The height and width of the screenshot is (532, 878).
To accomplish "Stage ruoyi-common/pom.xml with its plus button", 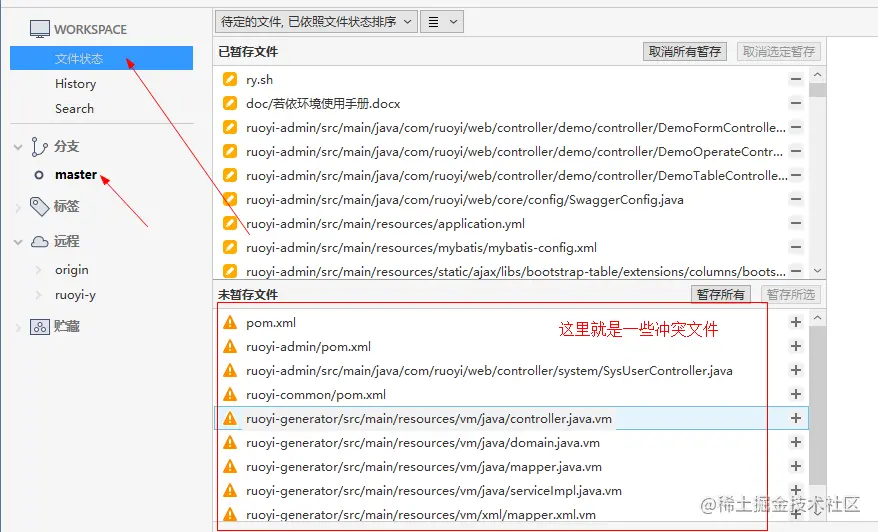I will pos(796,394).
